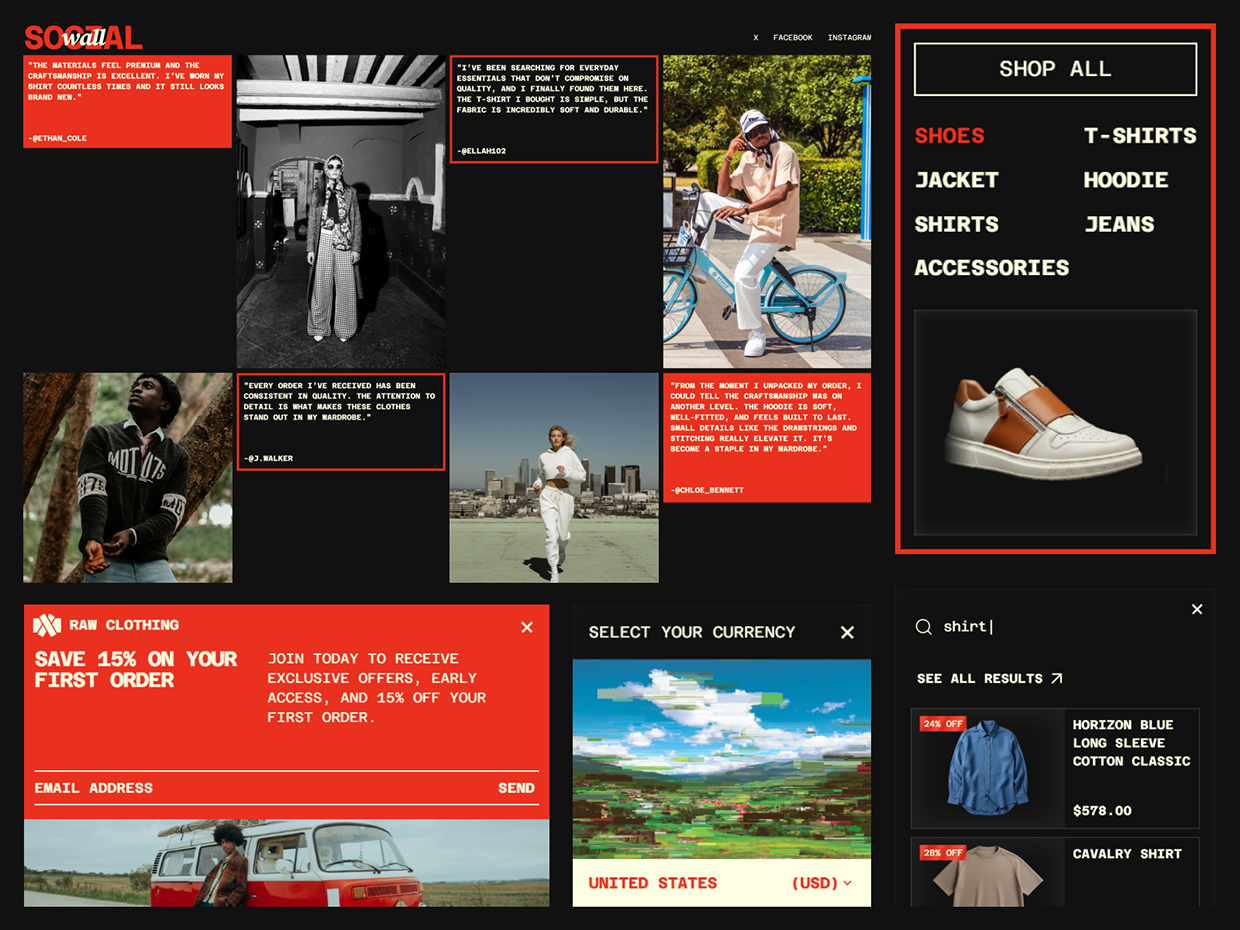Close the search panel
Viewport: 1240px width, 930px height.
click(1197, 609)
